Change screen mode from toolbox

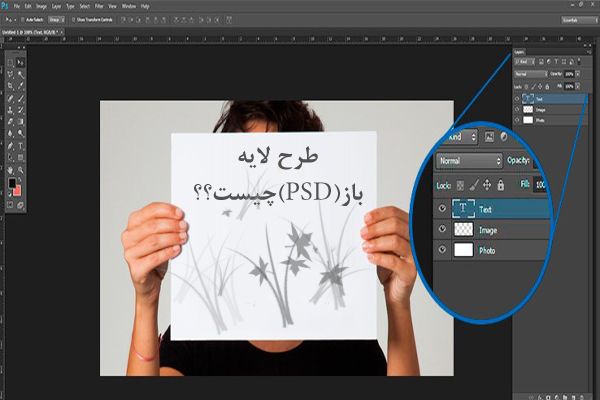[x=20, y=205]
